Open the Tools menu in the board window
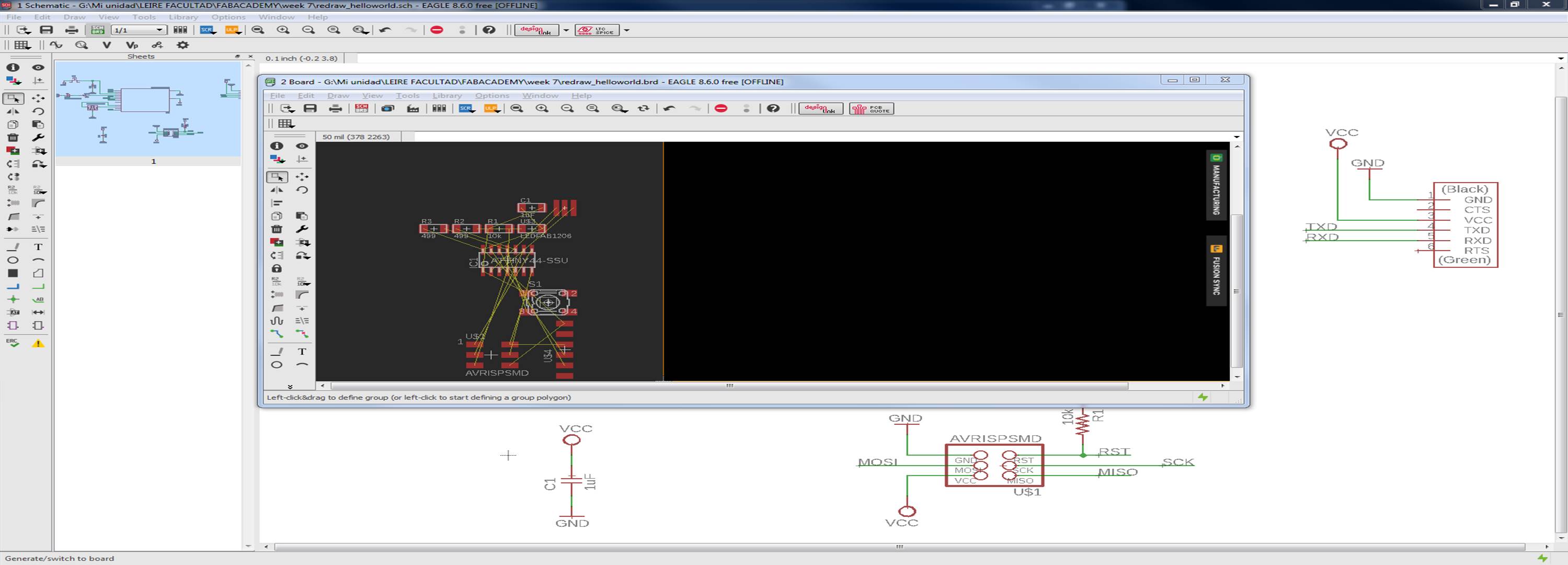Screen dimensions: 1568x565 click(407, 96)
